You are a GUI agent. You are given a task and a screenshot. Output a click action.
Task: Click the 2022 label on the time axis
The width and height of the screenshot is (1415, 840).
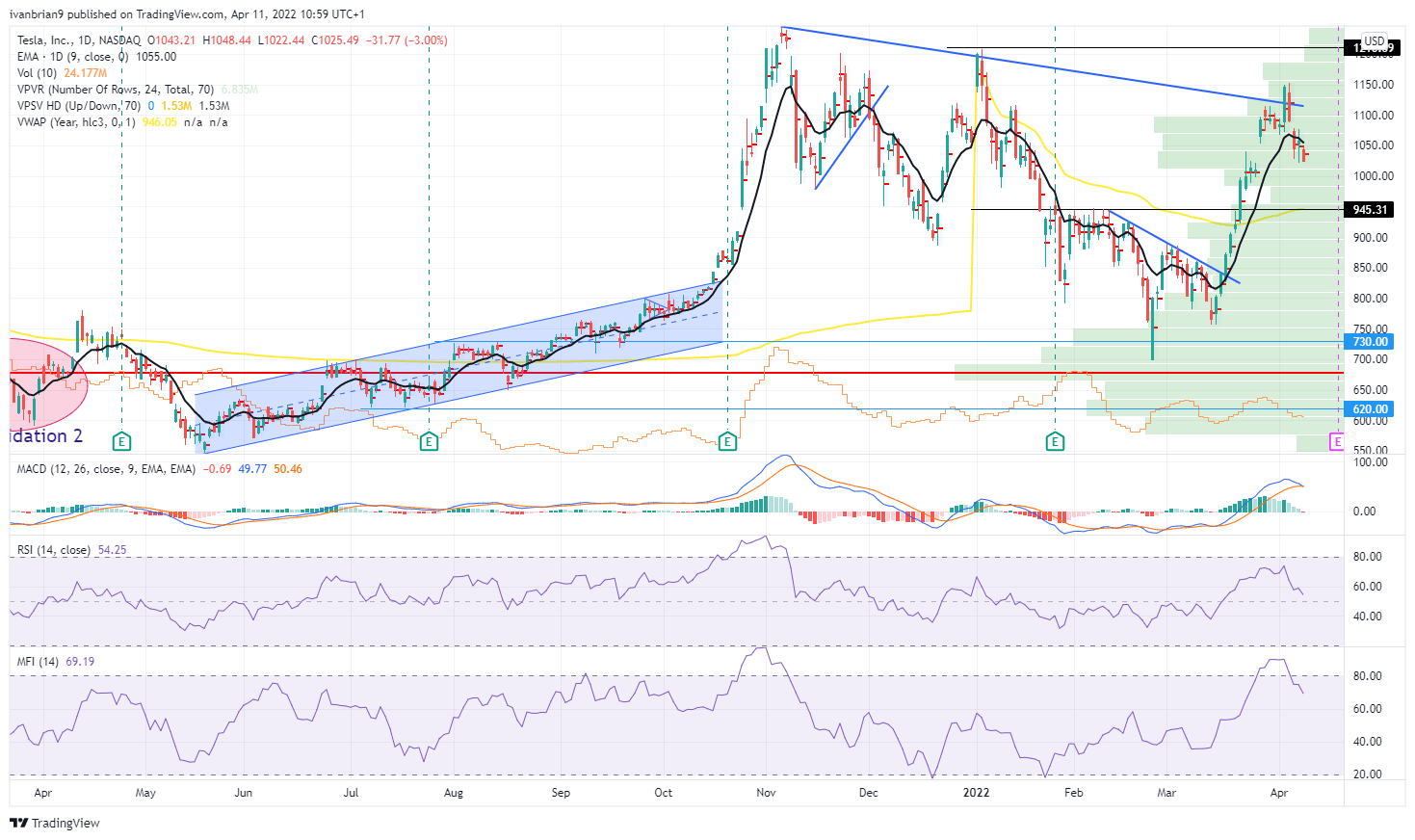click(x=977, y=794)
